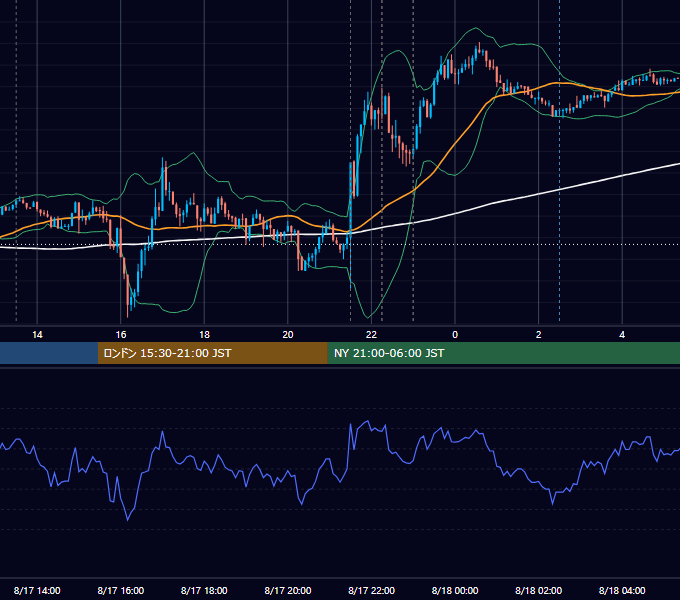Click the 2 hour axis label
The height and width of the screenshot is (600, 680).
click(x=539, y=335)
